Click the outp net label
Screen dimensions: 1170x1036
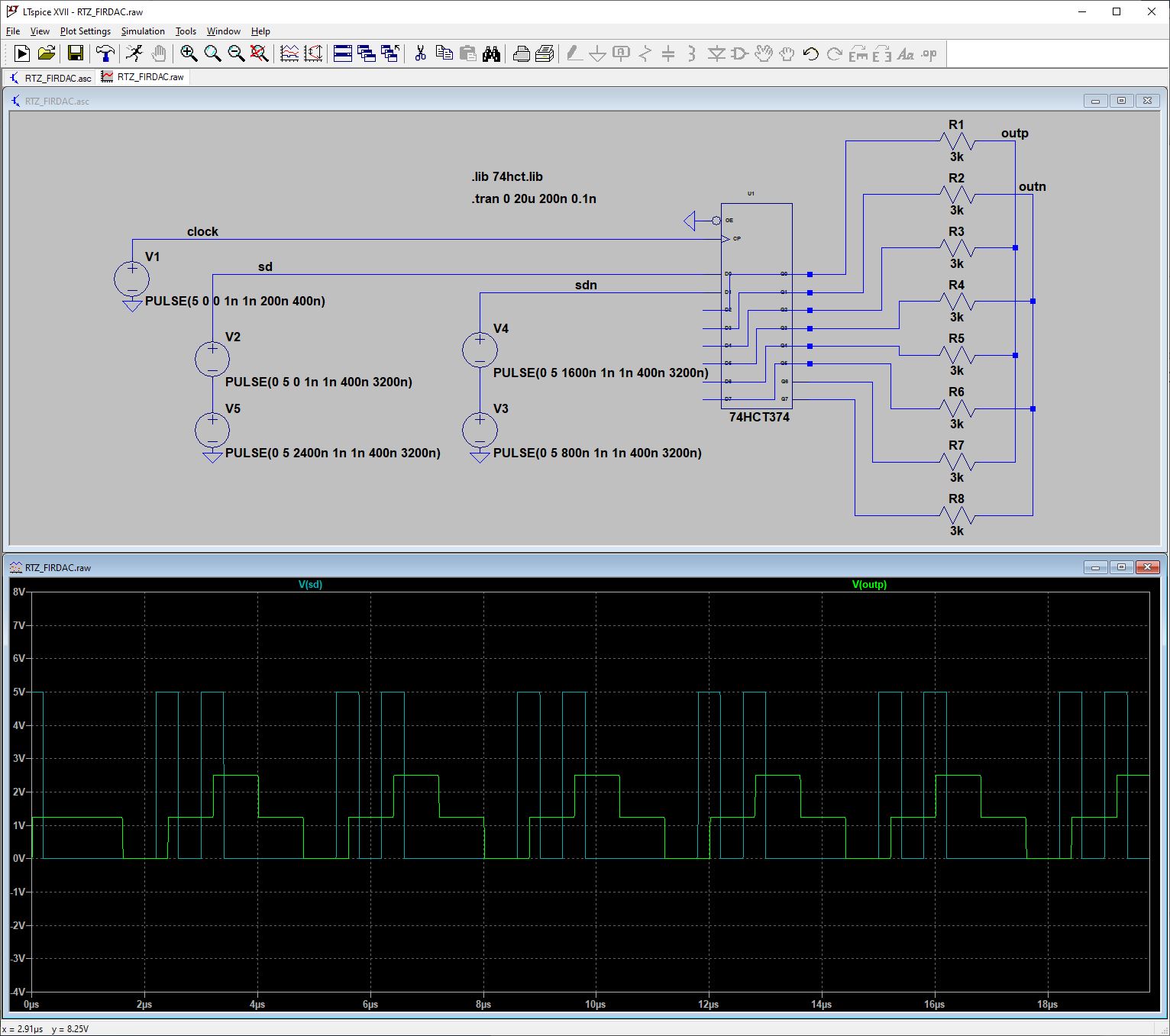tap(1014, 134)
